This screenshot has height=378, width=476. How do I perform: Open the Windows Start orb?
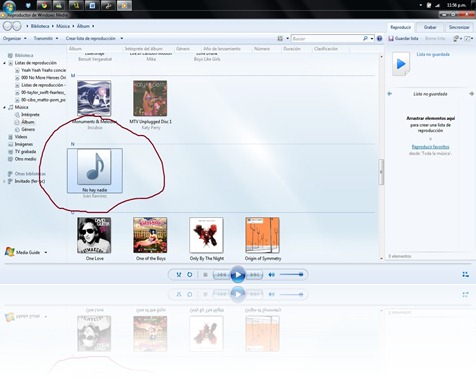pos(9,6)
